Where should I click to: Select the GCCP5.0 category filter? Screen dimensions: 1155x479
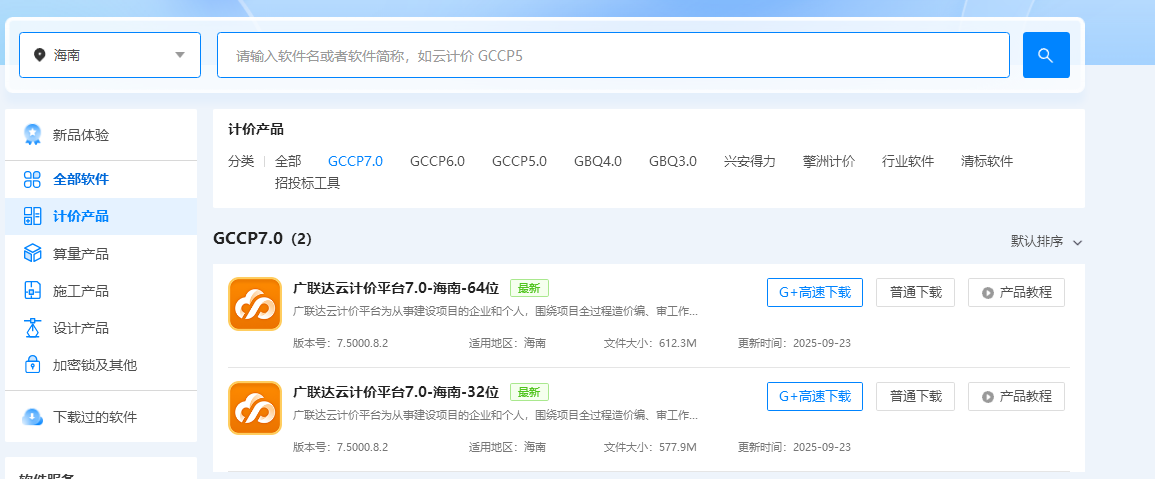click(519, 161)
